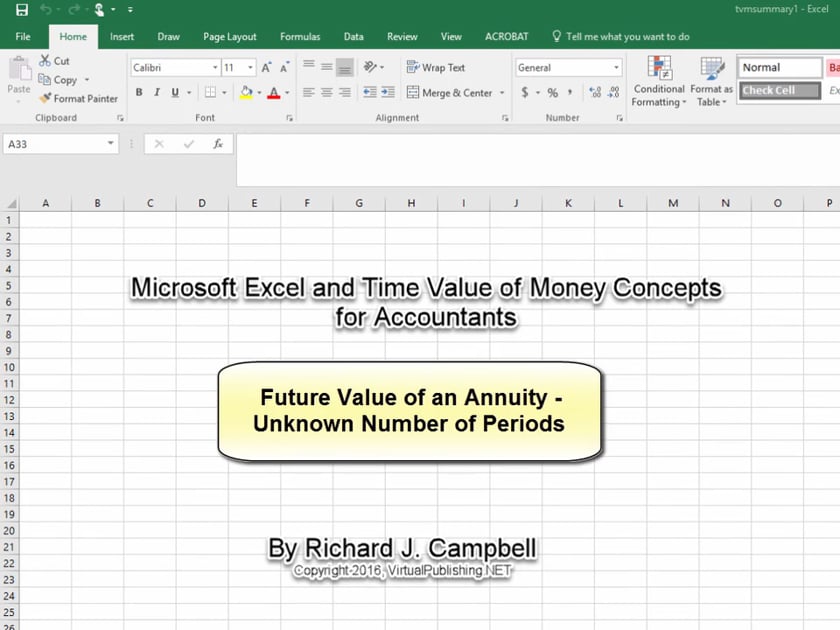840x630 pixels.
Task: Open Copy options dropdown arrow
Action: point(87,80)
